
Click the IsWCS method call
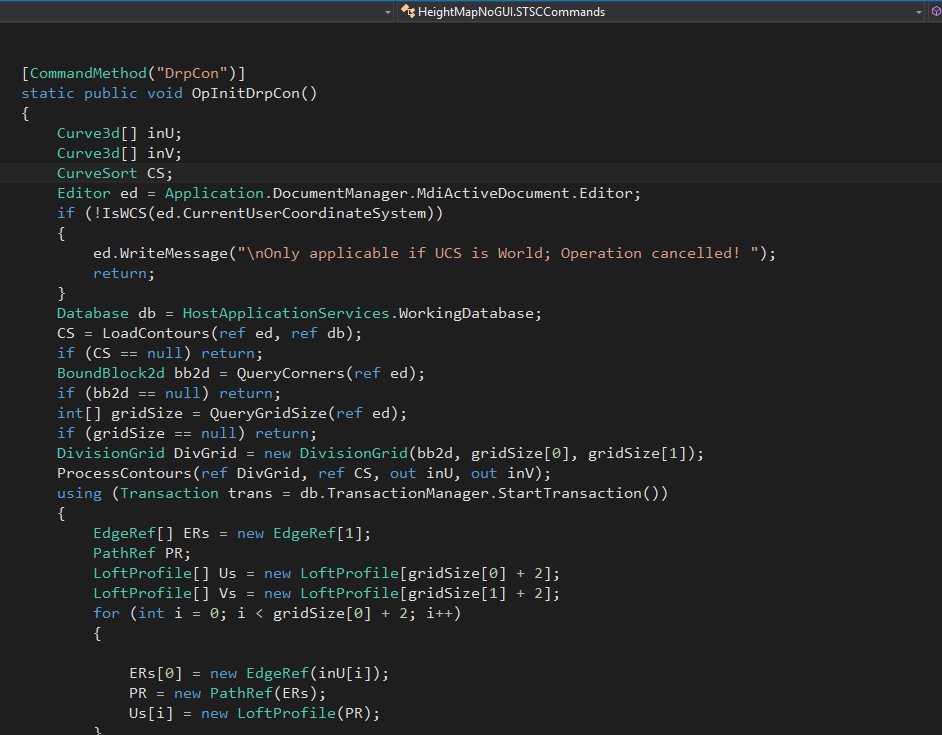tap(124, 213)
